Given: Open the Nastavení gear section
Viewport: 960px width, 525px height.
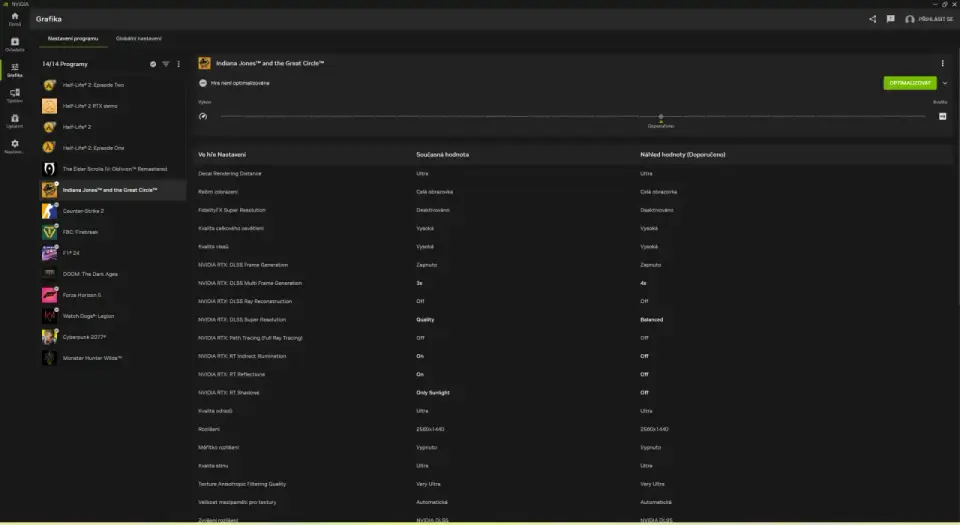Looking at the screenshot, I should pyautogui.click(x=15, y=146).
